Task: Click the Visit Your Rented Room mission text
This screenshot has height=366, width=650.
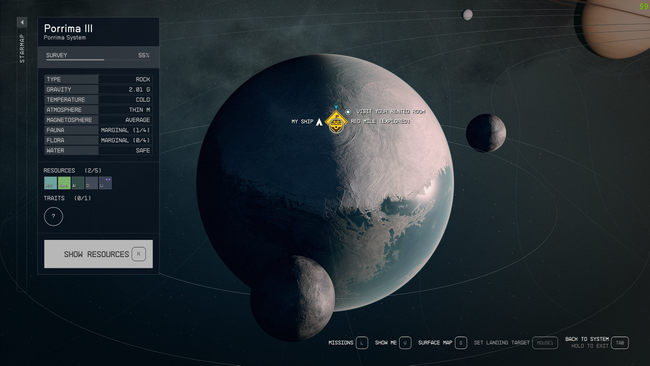Action: 391,111
